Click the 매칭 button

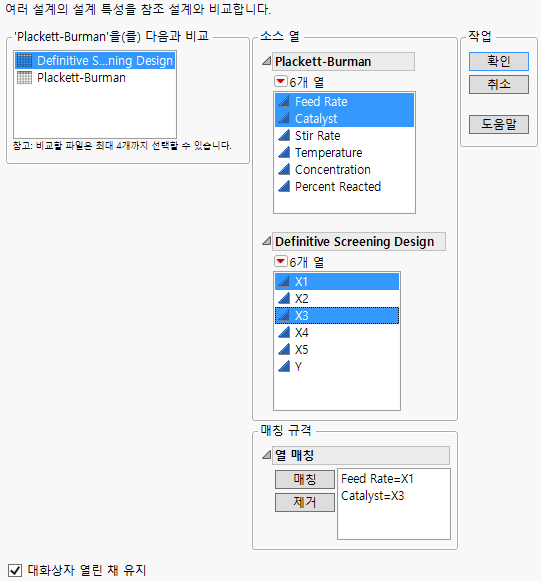305,479
